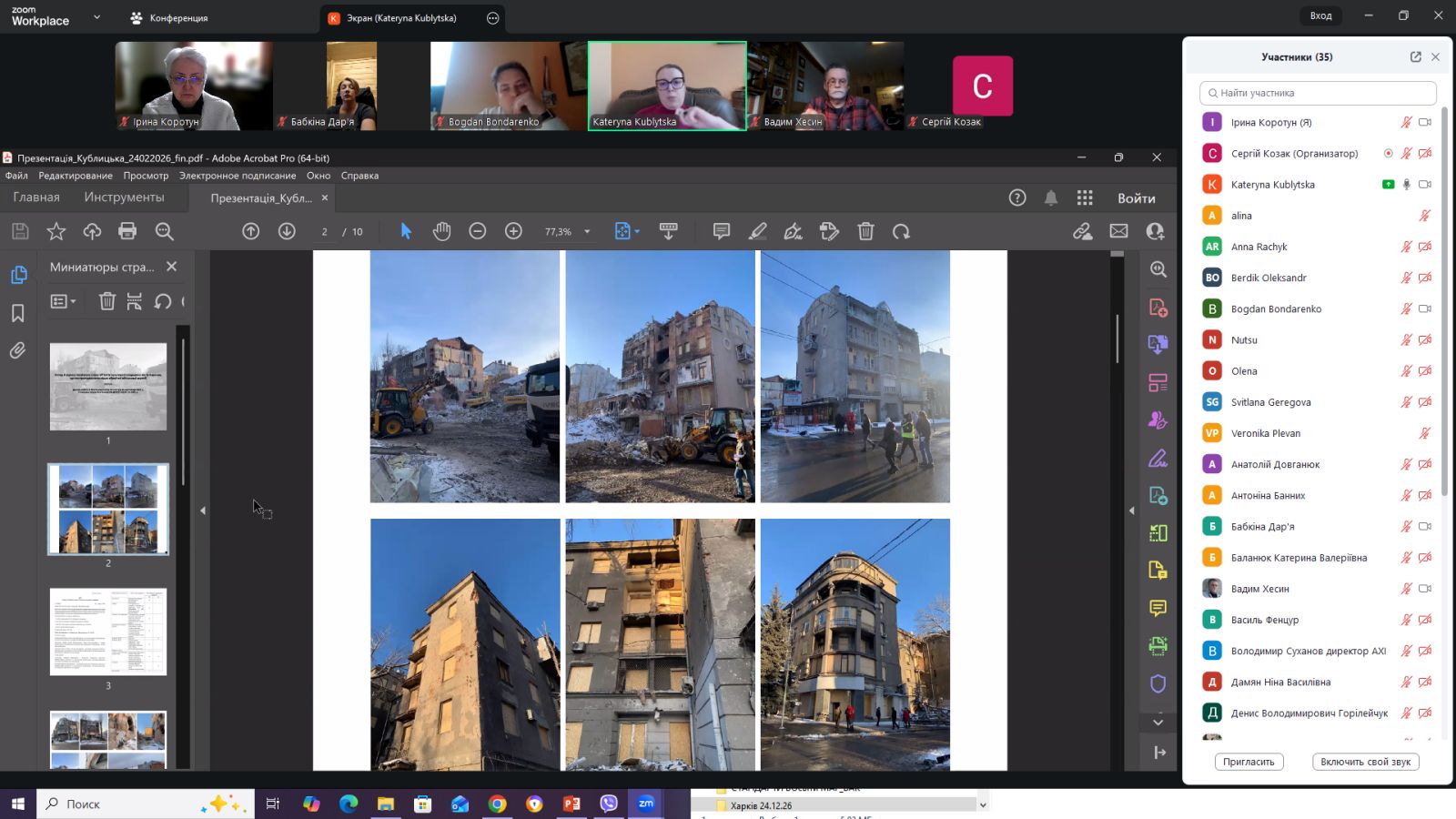Open the bookmarks panel icon
Viewport: 1456px width, 819px height.
[x=17, y=313]
